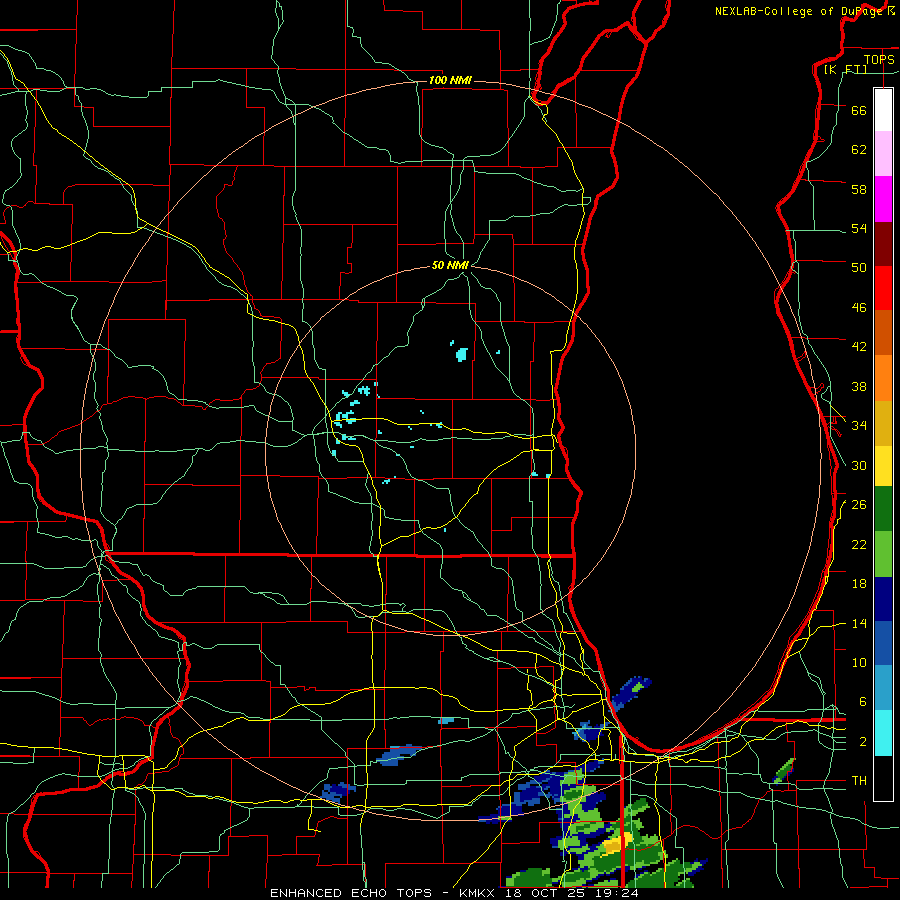Click the "22" legend value
Screen dimensions: 900x900
point(859,544)
